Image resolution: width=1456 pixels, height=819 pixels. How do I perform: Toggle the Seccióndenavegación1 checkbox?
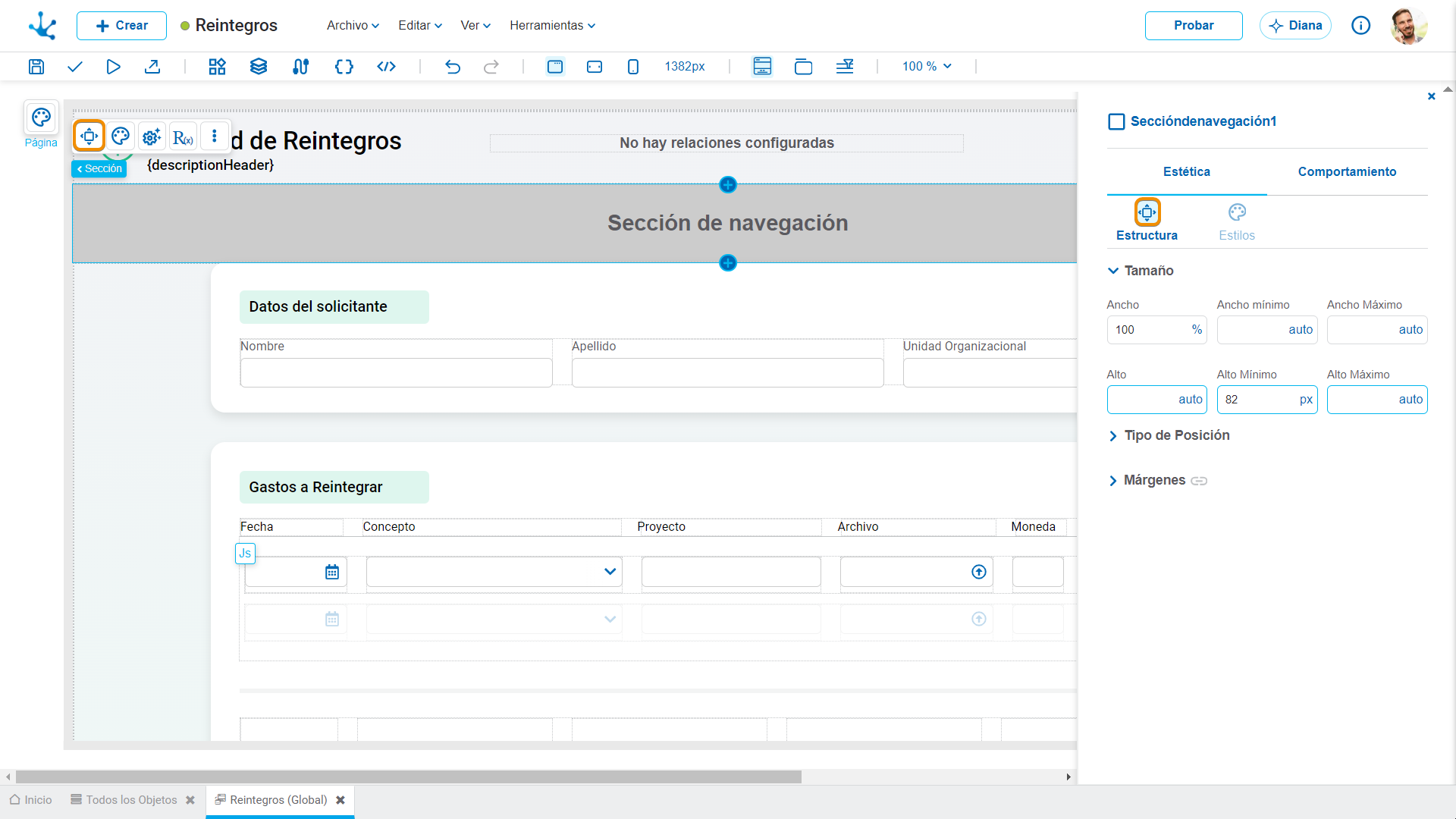click(1116, 121)
